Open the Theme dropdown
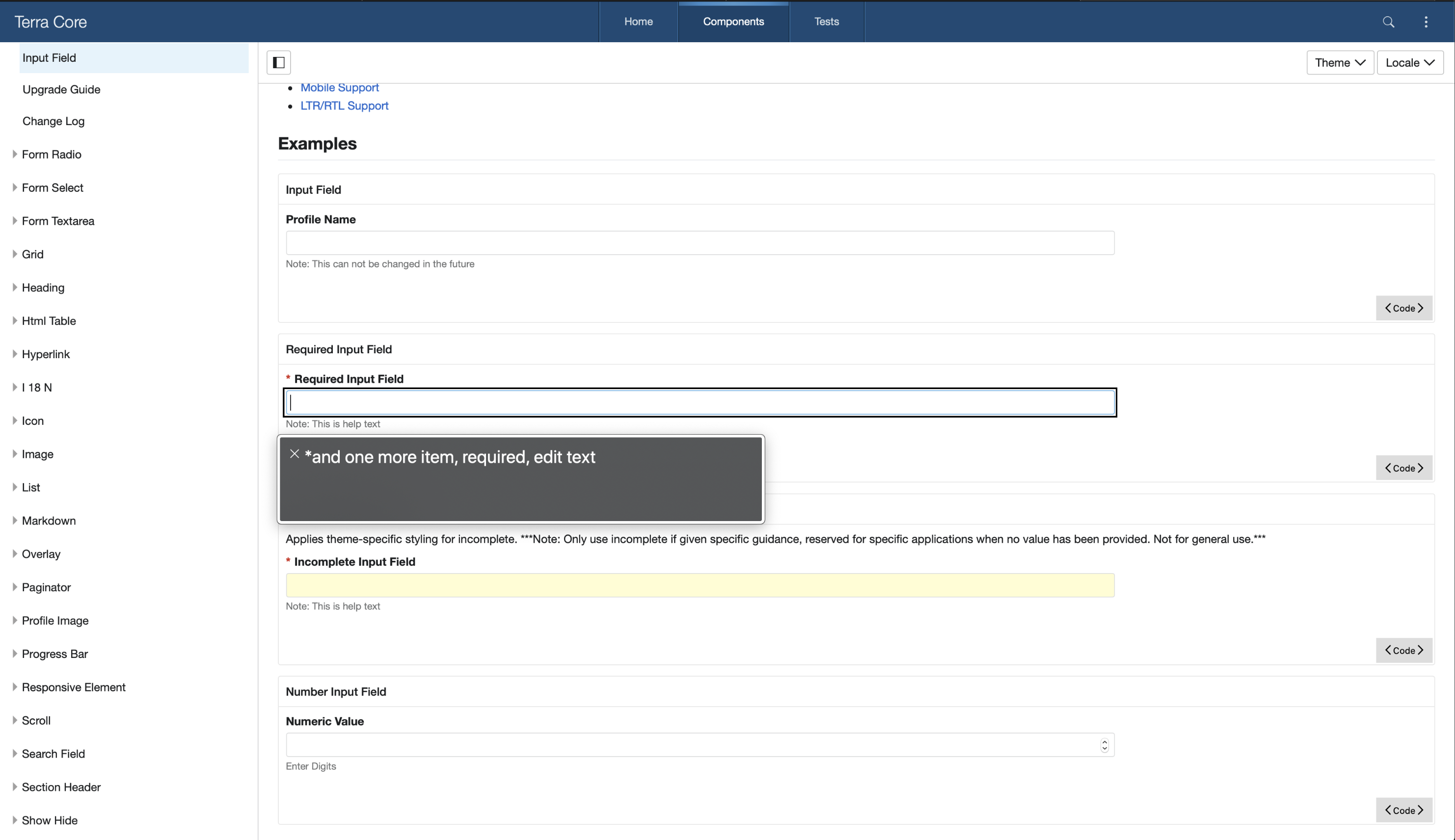This screenshot has width=1455, height=840. tap(1340, 62)
